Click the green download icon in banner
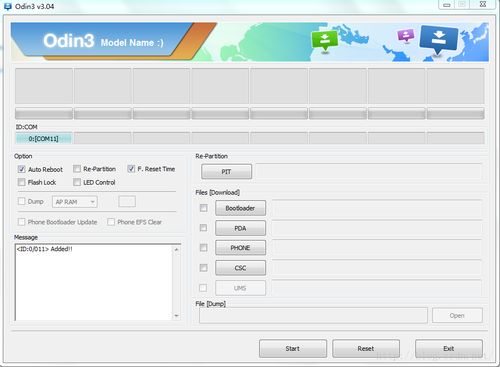This screenshot has width=500, height=367. pyautogui.click(x=324, y=41)
